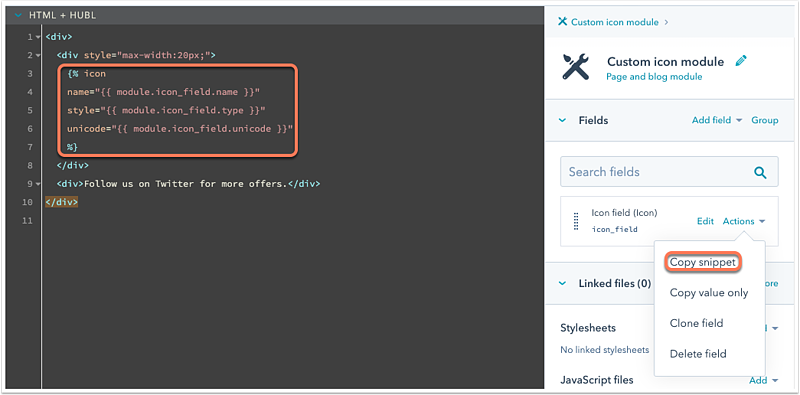Screen dimensions: 800x395
Task: Click the Linked files (0) heading
Action: (615, 283)
